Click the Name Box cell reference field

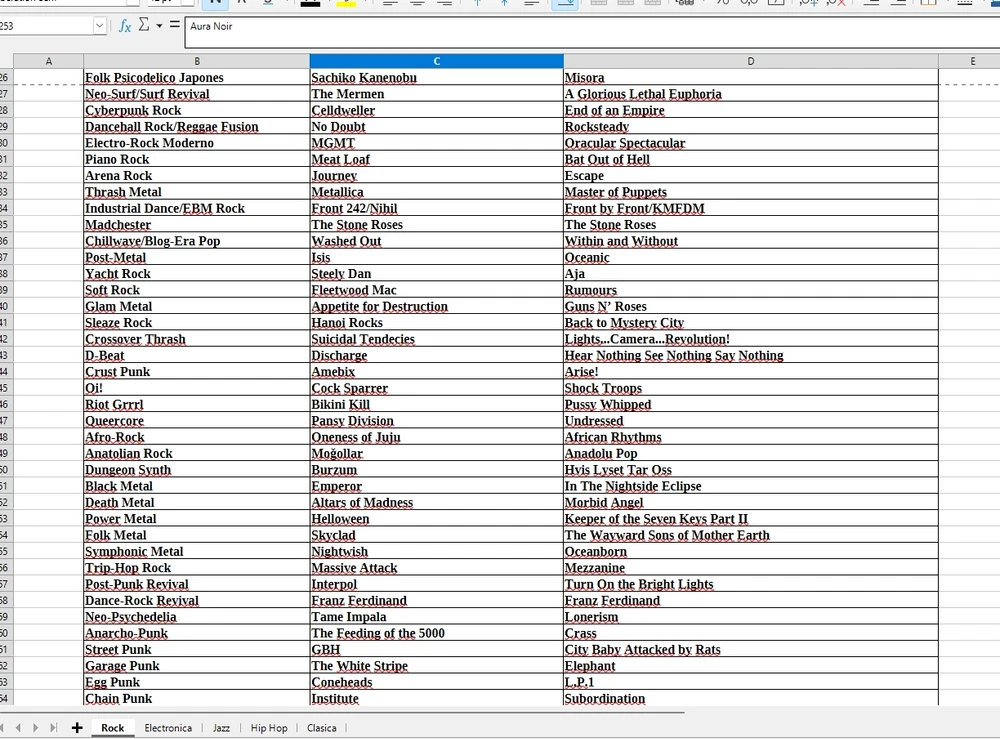[x=46, y=26]
